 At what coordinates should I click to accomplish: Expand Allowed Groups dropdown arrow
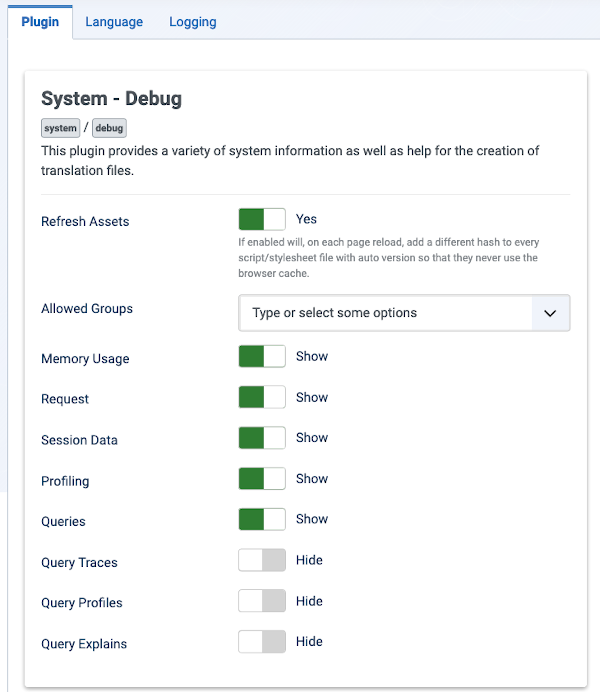pyautogui.click(x=550, y=313)
